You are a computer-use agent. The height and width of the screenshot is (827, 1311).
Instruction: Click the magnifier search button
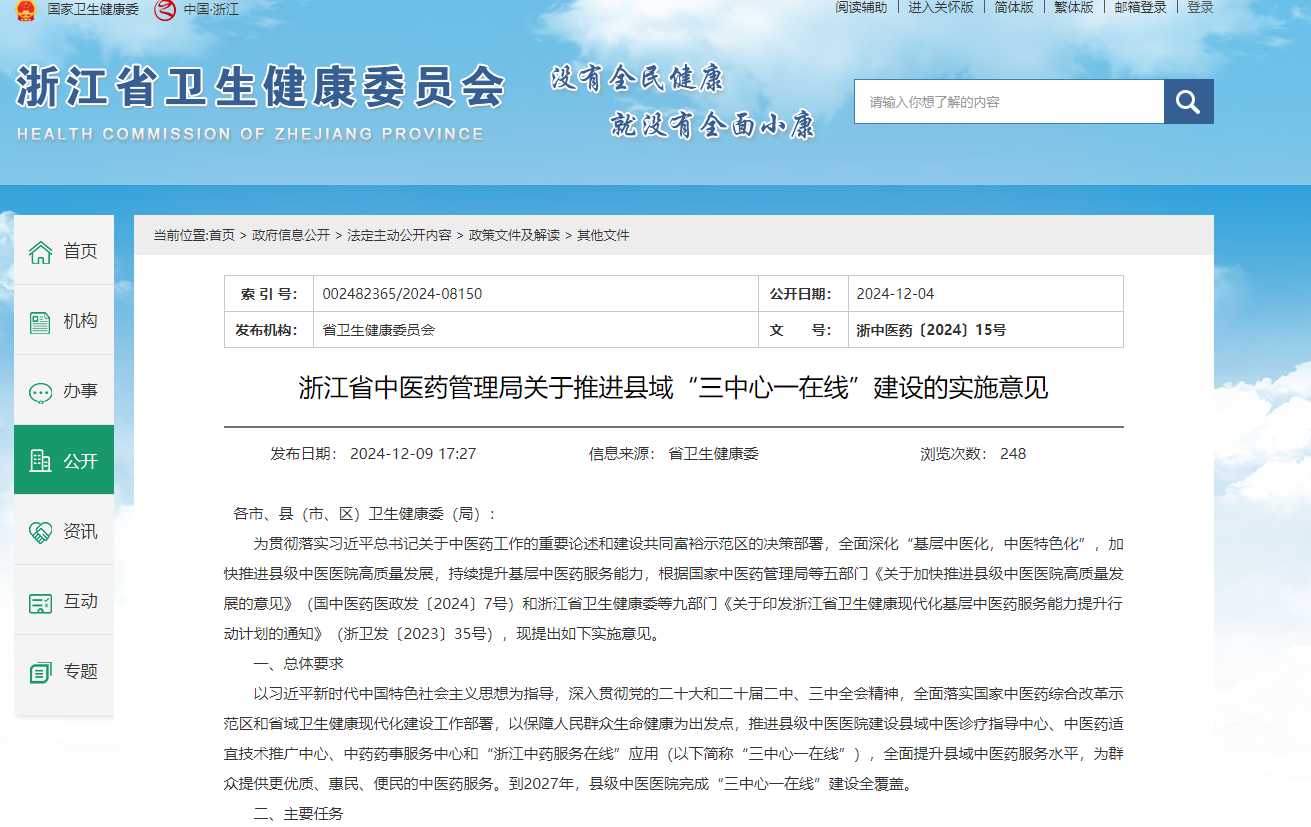coord(1188,102)
